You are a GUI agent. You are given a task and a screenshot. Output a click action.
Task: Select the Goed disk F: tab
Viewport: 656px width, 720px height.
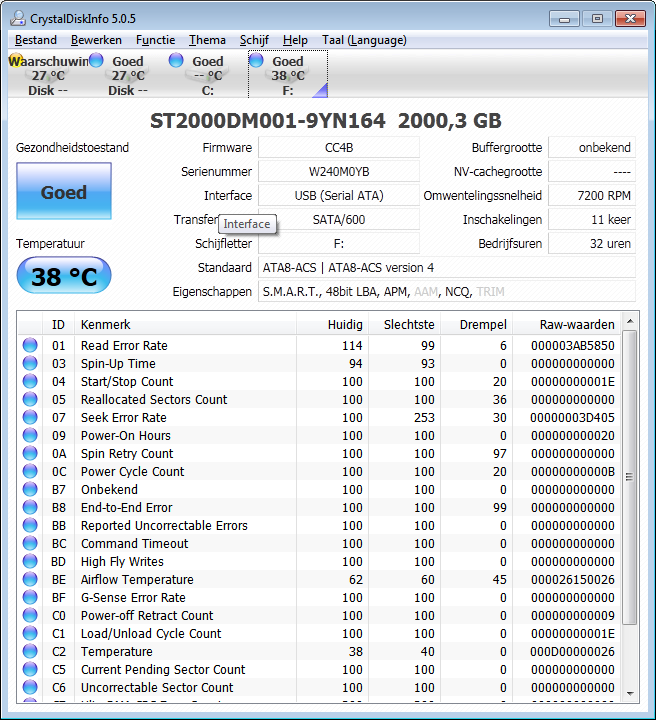288,75
